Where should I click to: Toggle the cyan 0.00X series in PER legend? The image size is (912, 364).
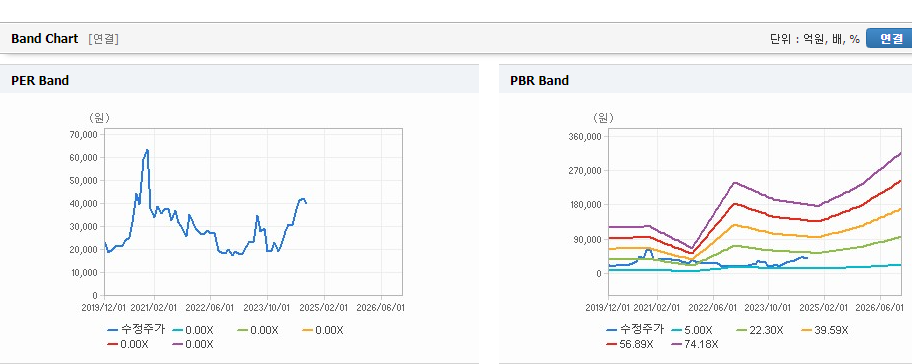(x=193, y=330)
